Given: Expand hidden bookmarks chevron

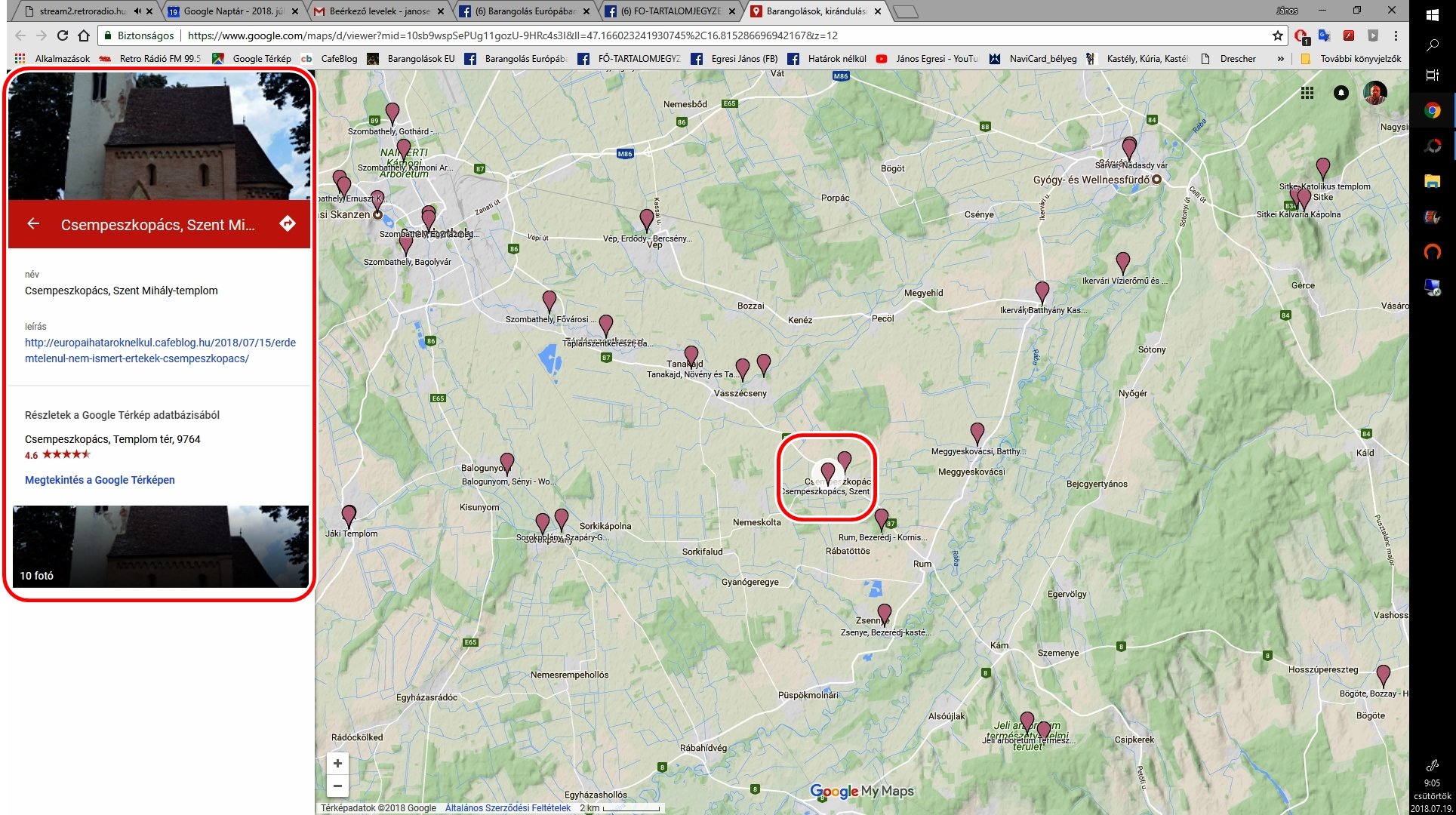Looking at the screenshot, I should click(x=1280, y=58).
